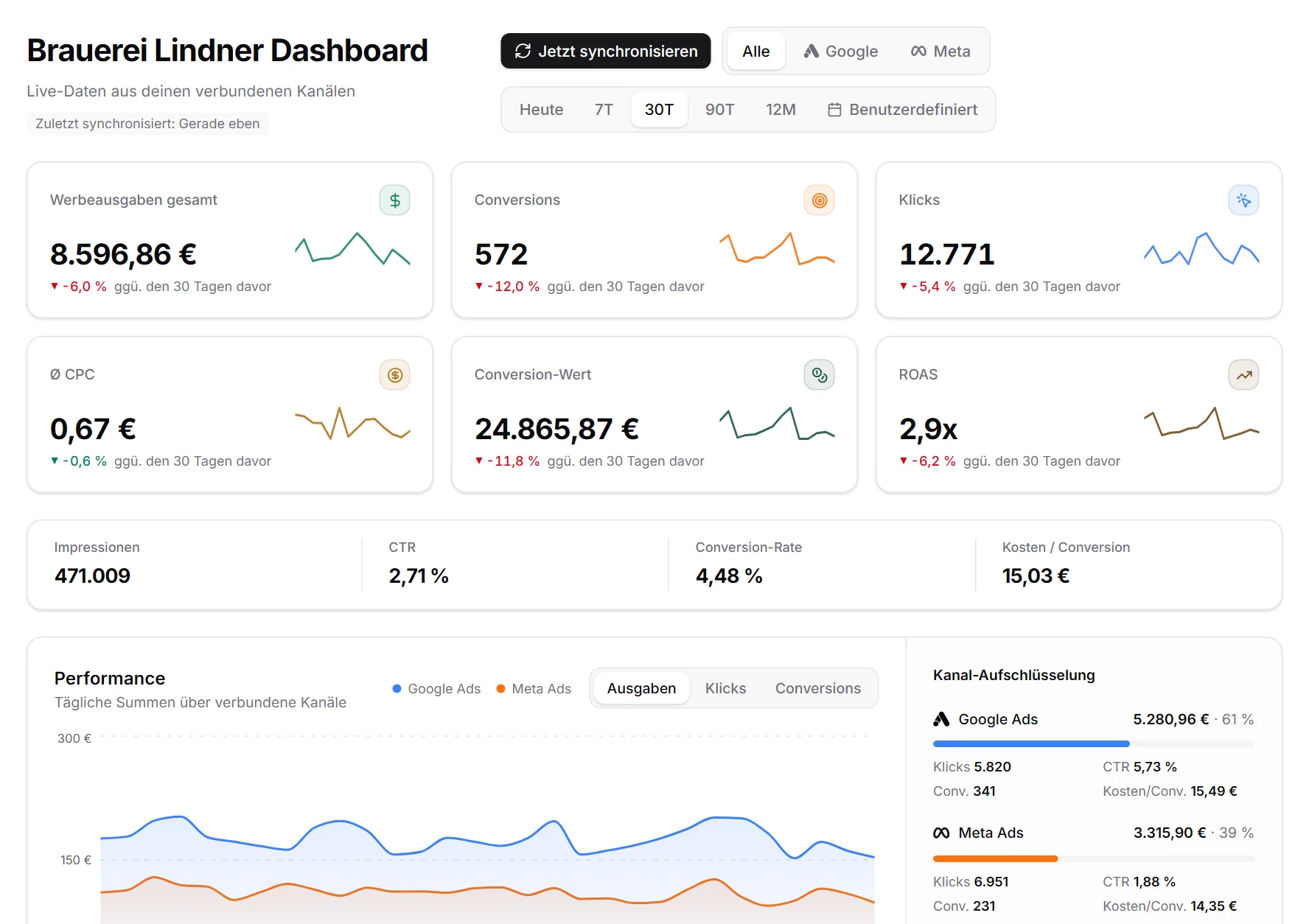1309x924 pixels.
Task: Click the Conversion-Rate value 4,48 %
Action: point(729,575)
